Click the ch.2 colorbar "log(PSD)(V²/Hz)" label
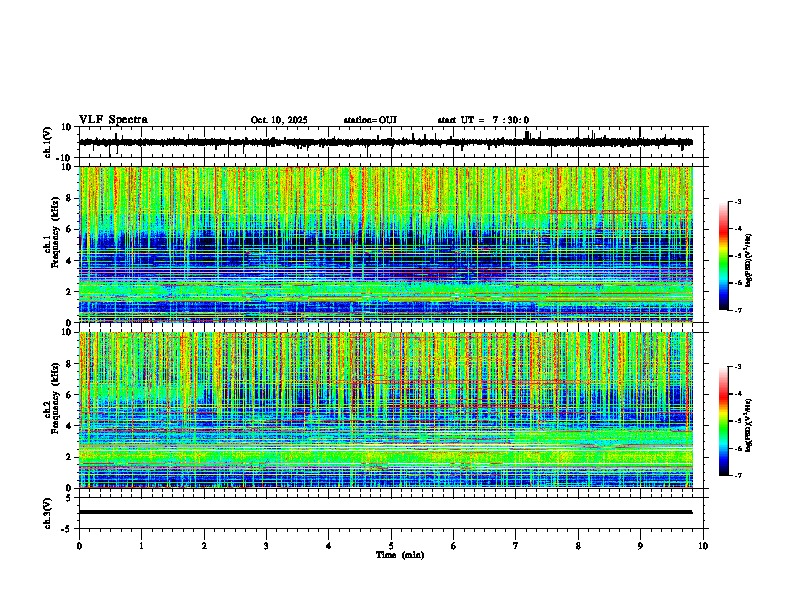Viewport: 792px width, 612px height. (x=748, y=425)
